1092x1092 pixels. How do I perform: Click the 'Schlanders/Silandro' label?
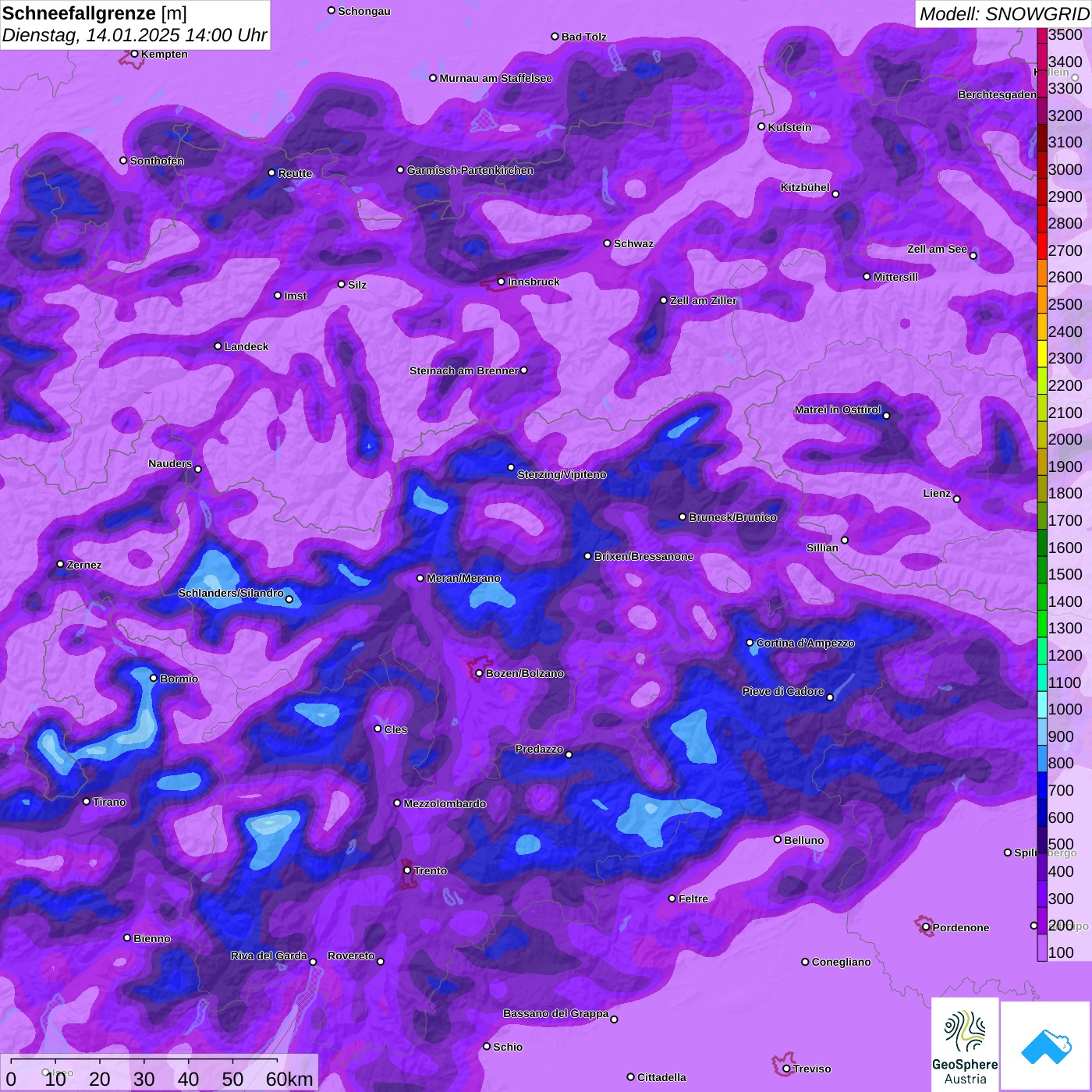coord(231,593)
